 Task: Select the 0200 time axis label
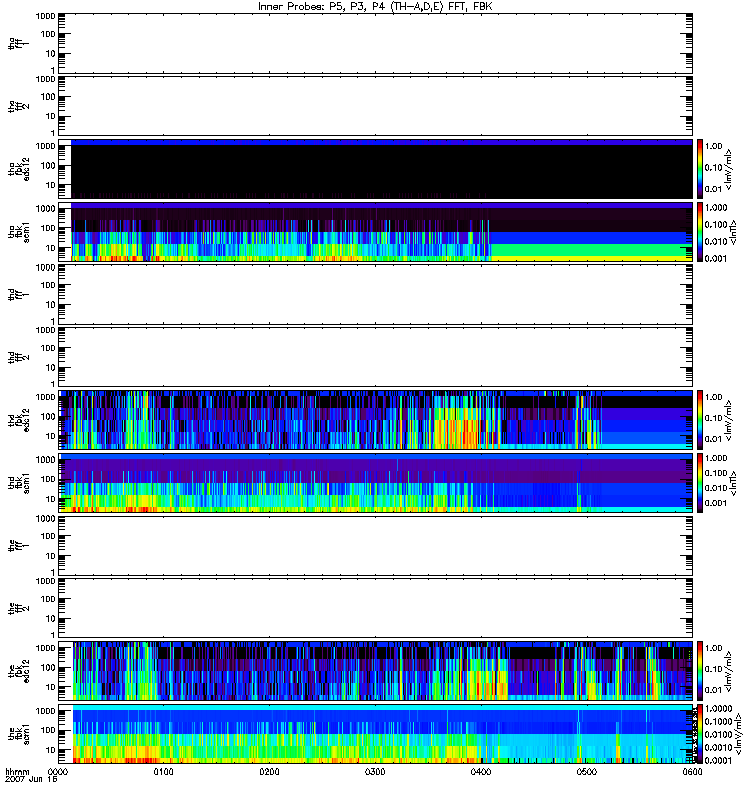269,772
